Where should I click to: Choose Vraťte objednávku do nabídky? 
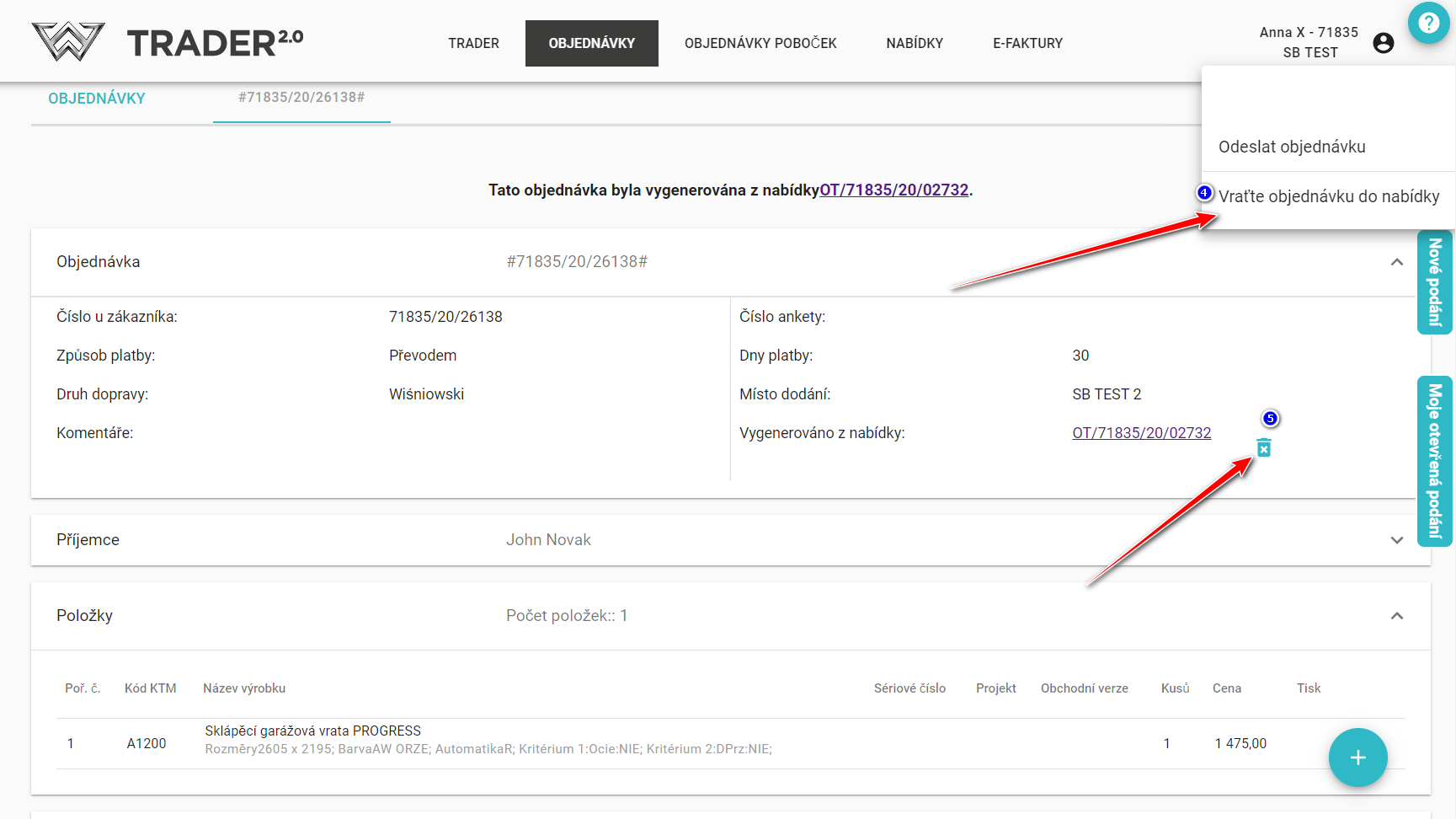click(x=1328, y=196)
